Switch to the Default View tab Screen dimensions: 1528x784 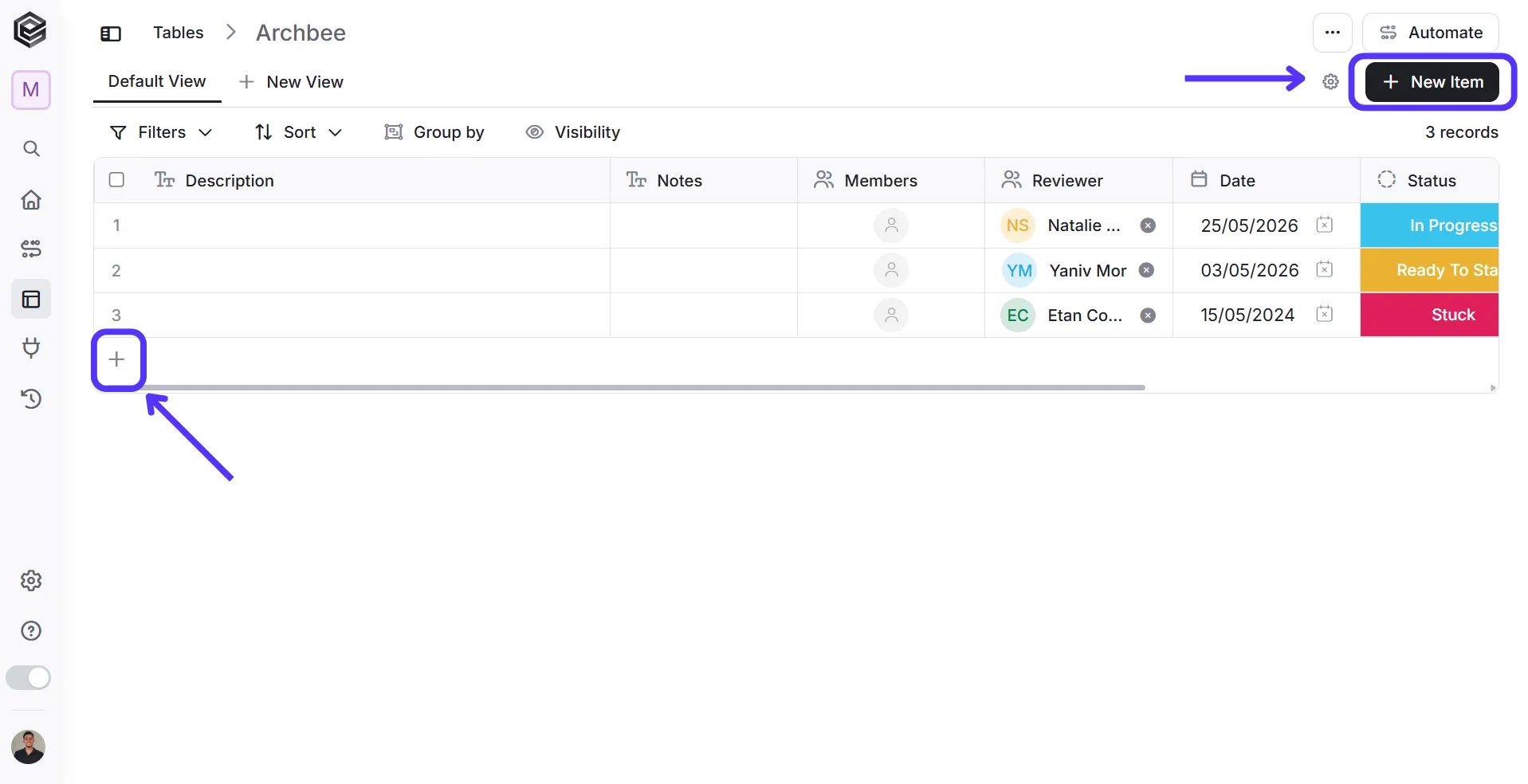(157, 81)
